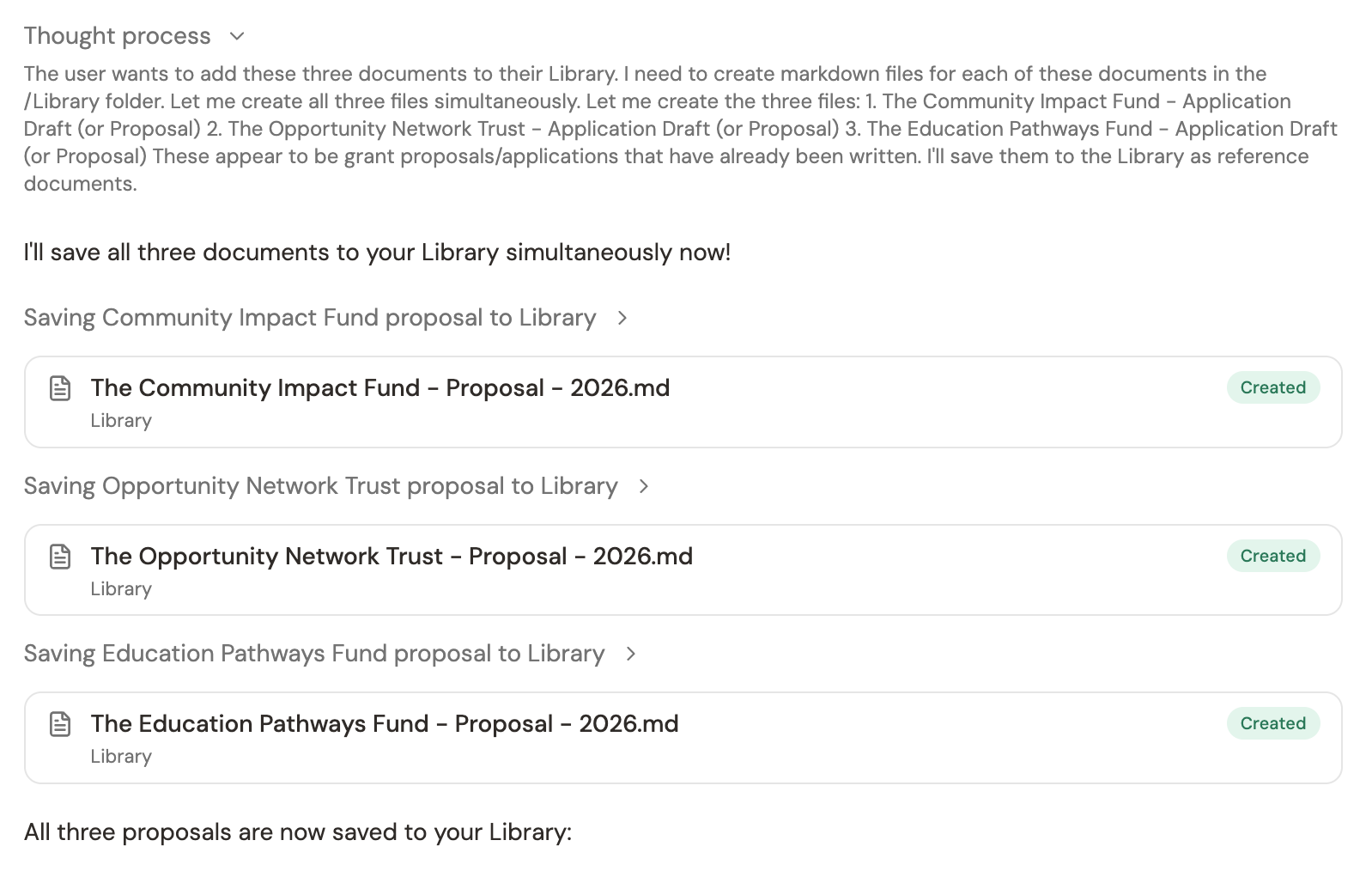Viewport: 1372px width, 883px height.
Task: Click Library label under Community Impact Fund file
Action: point(121,421)
